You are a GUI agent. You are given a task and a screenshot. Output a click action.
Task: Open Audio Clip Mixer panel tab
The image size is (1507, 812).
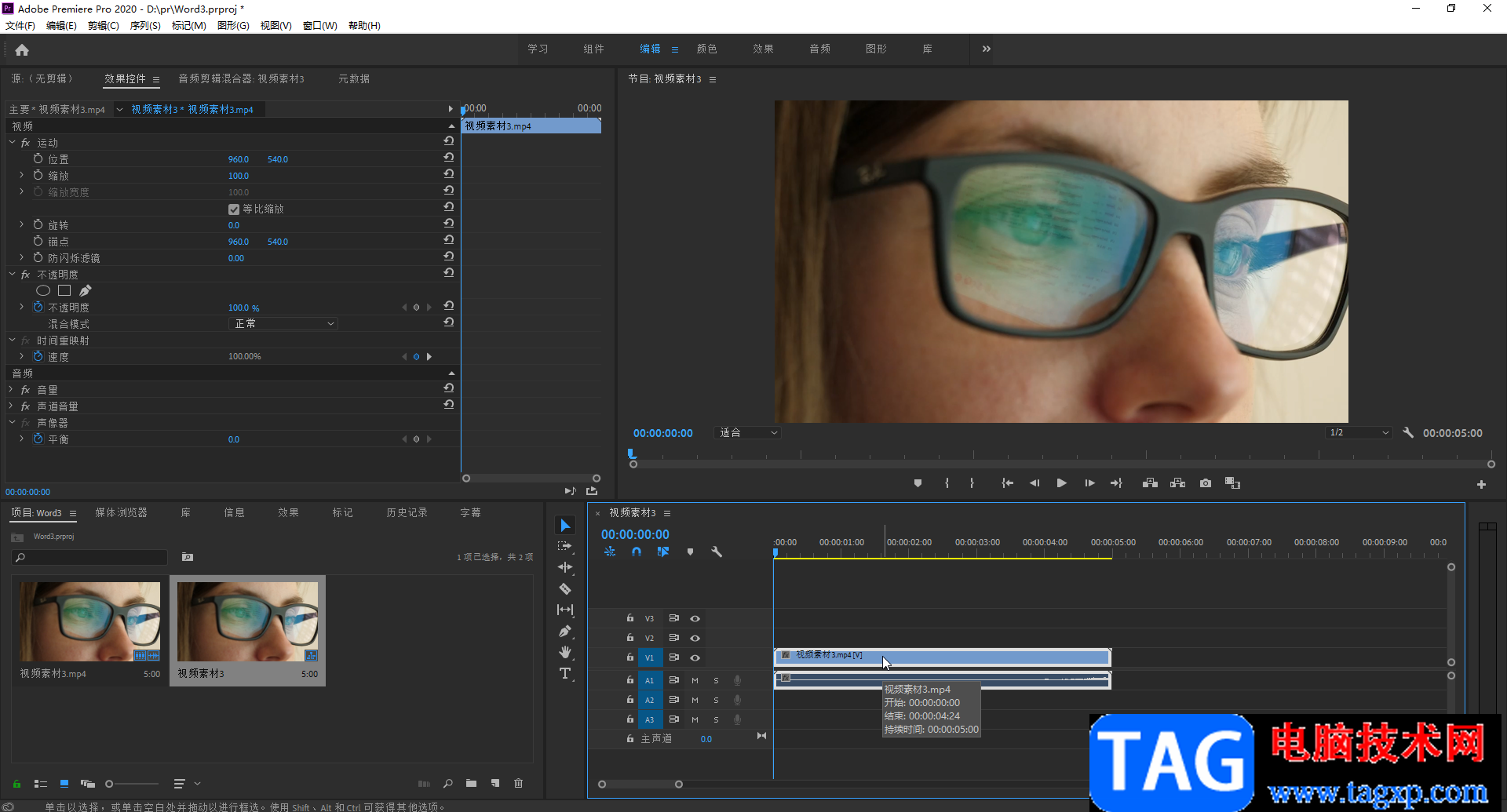[x=241, y=78]
